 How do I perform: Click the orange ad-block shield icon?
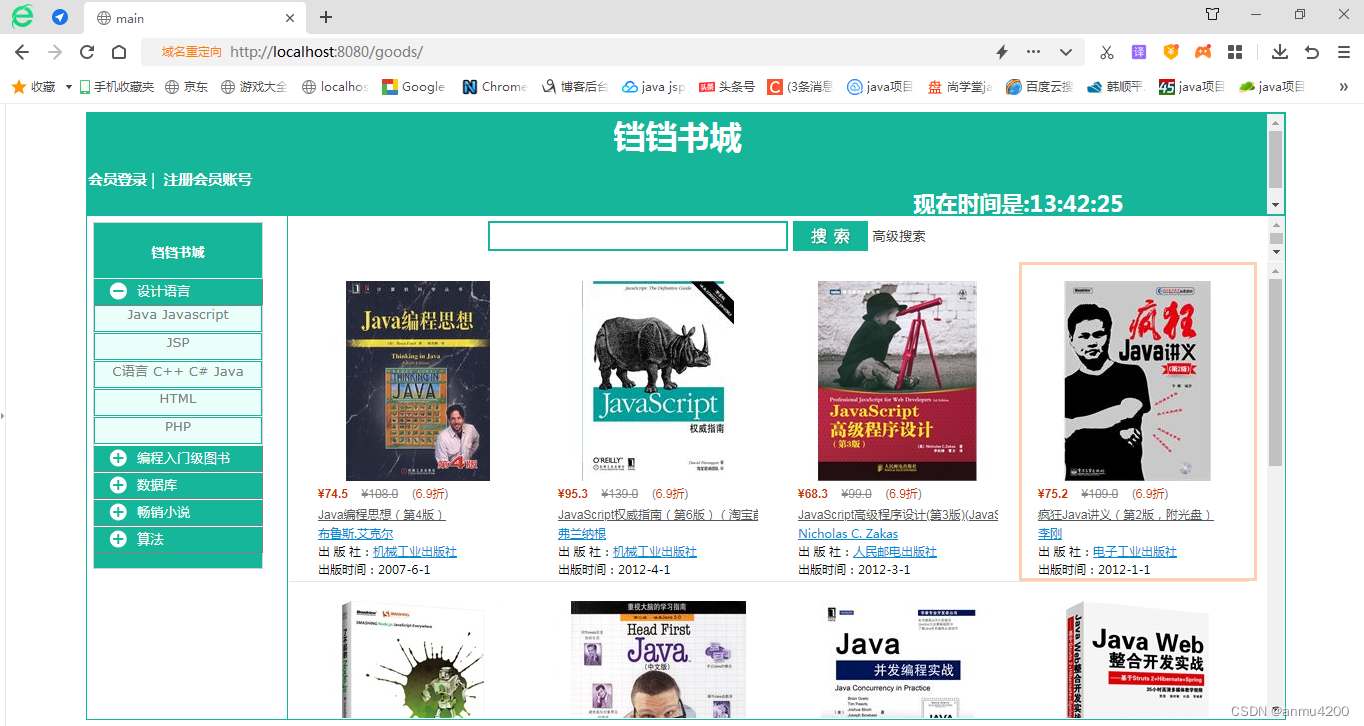[1171, 52]
